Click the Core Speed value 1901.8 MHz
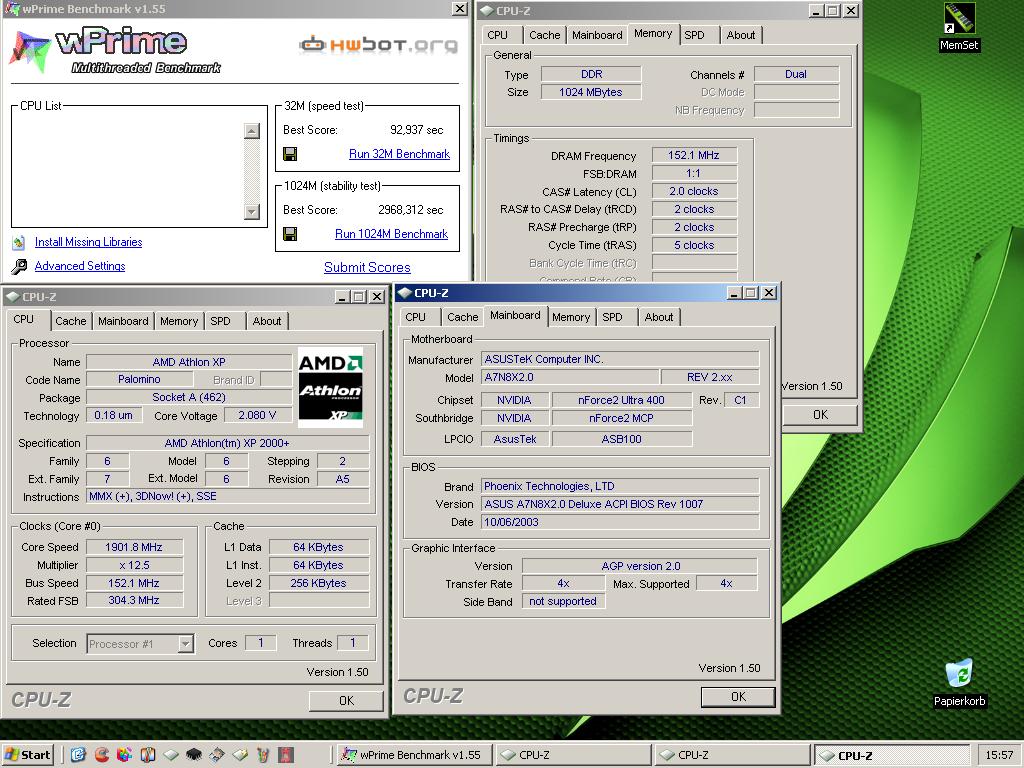 pyautogui.click(x=134, y=547)
